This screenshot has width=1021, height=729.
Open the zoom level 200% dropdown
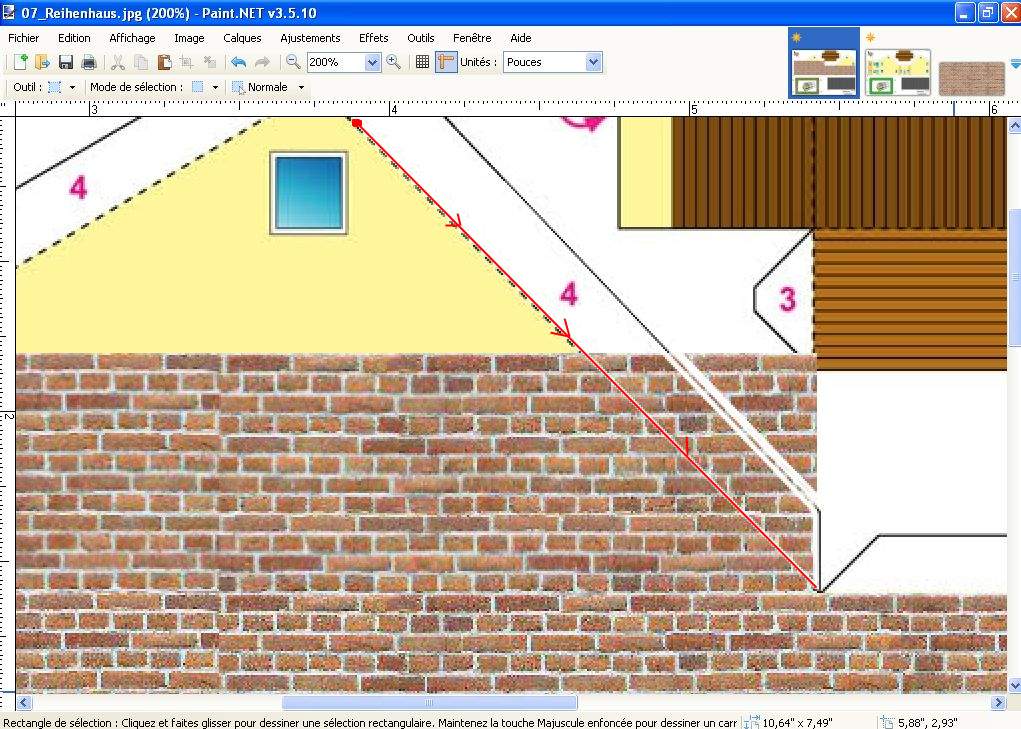[x=373, y=62]
